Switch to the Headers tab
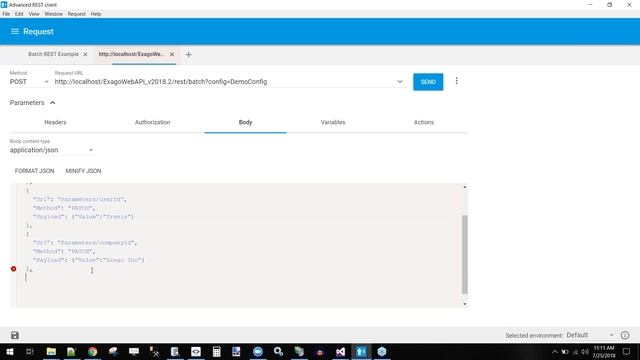The width and height of the screenshot is (640, 360). click(55, 122)
